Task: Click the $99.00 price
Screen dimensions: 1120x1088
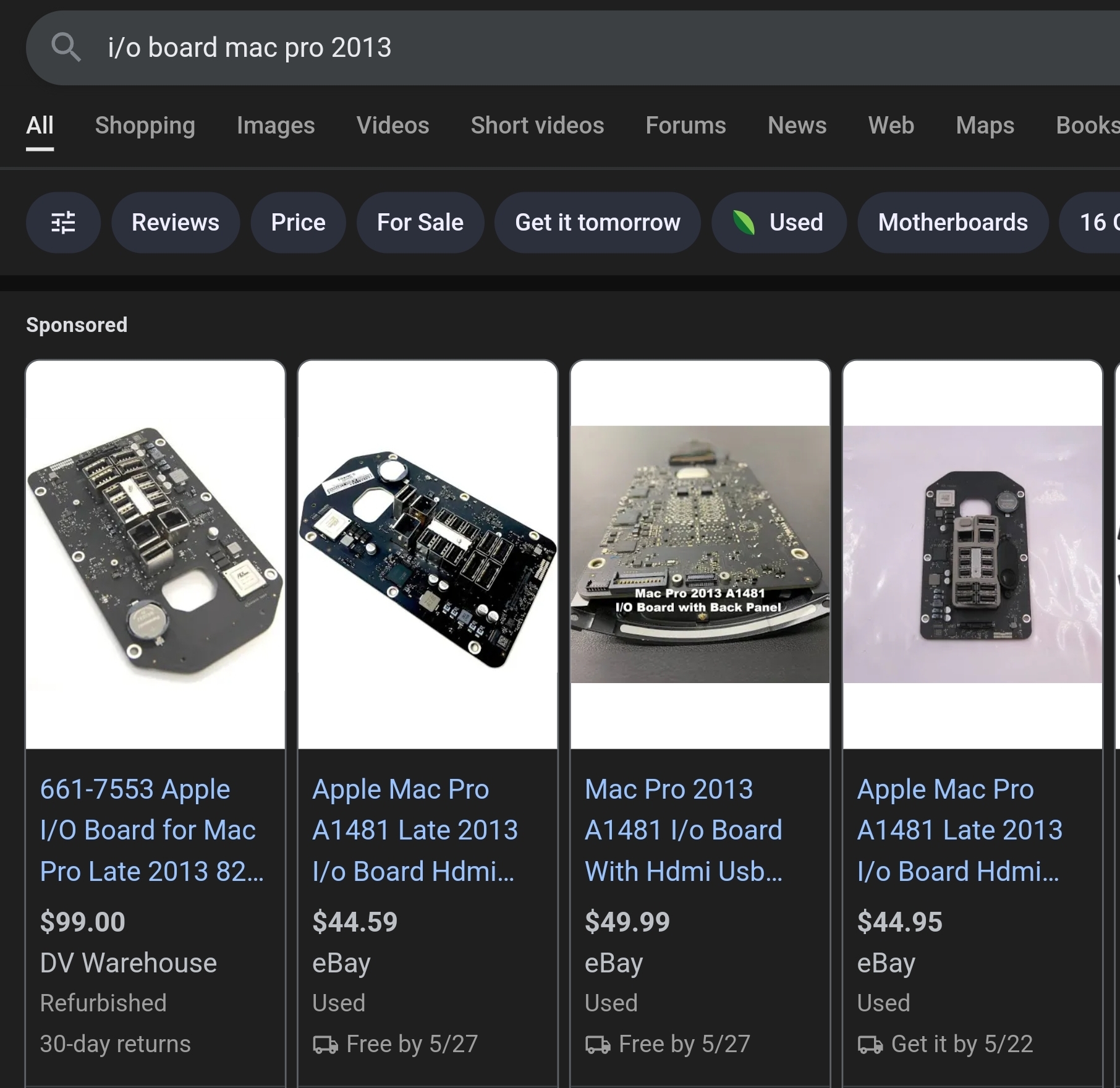Action: pos(83,922)
